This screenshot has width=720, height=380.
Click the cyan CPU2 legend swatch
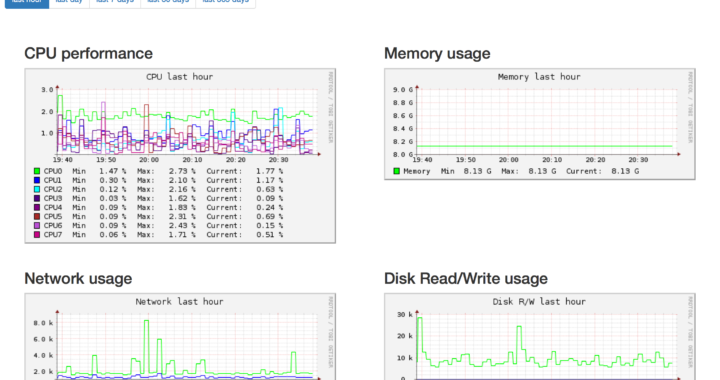[x=37, y=189]
